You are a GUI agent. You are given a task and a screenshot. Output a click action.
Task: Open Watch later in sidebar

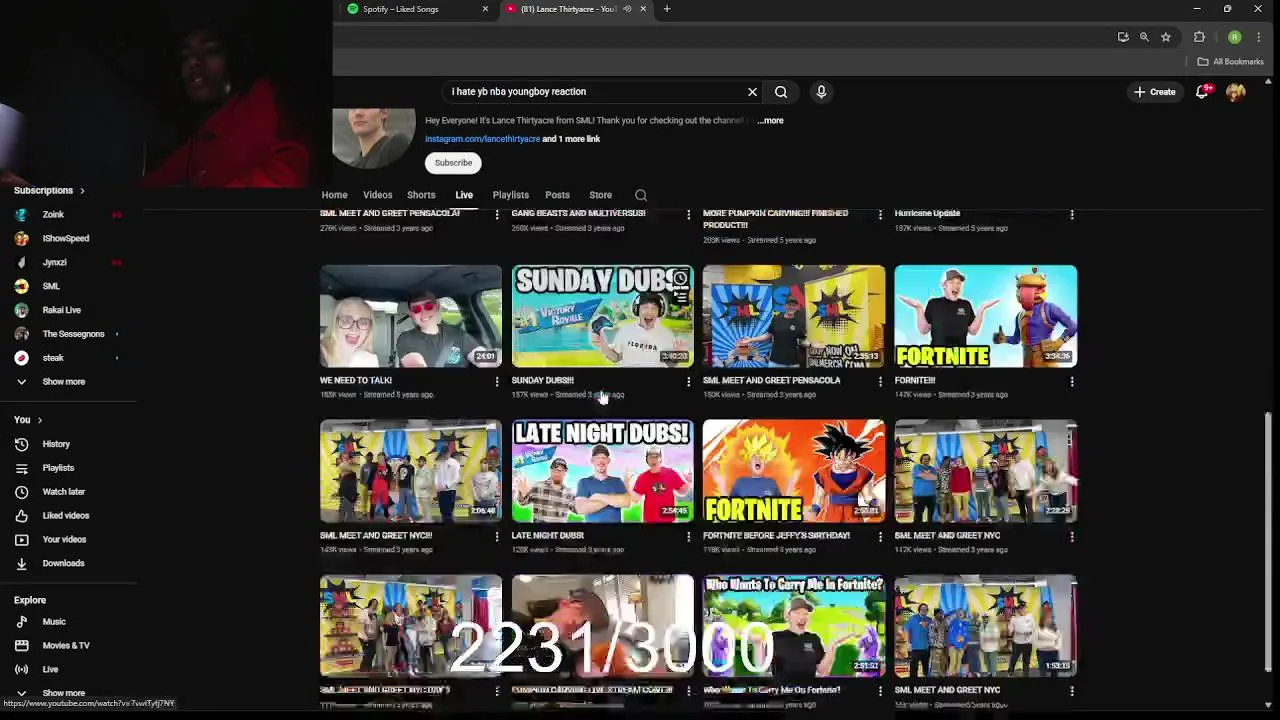pyautogui.click(x=65, y=492)
